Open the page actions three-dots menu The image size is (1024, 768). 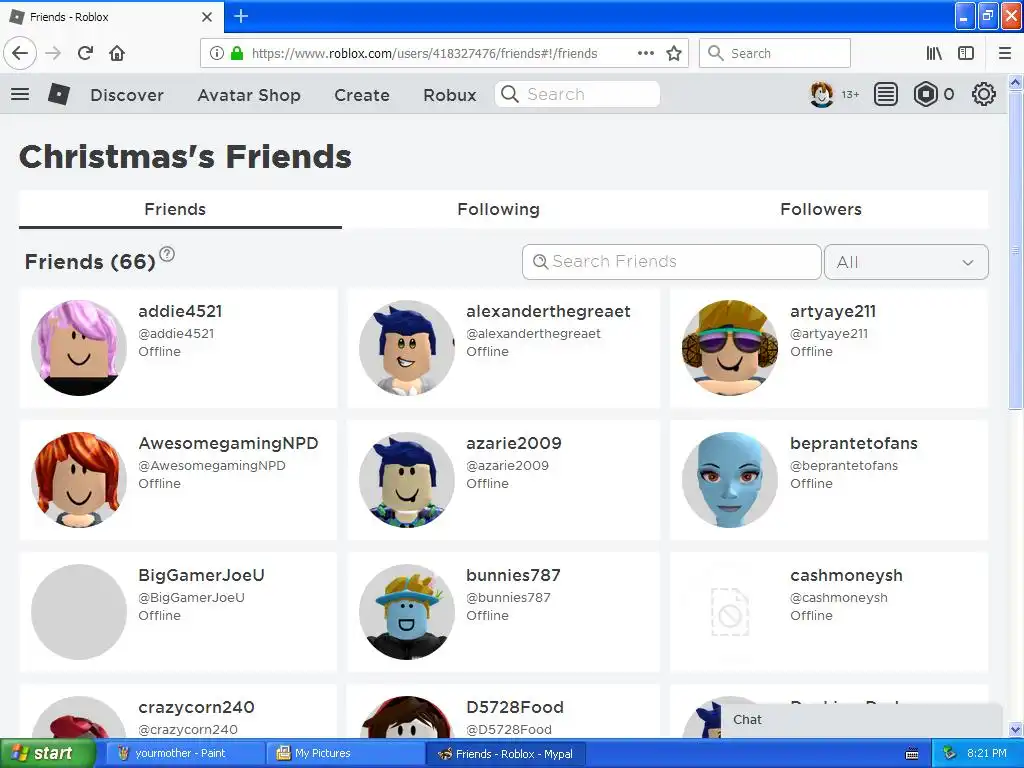tap(646, 54)
